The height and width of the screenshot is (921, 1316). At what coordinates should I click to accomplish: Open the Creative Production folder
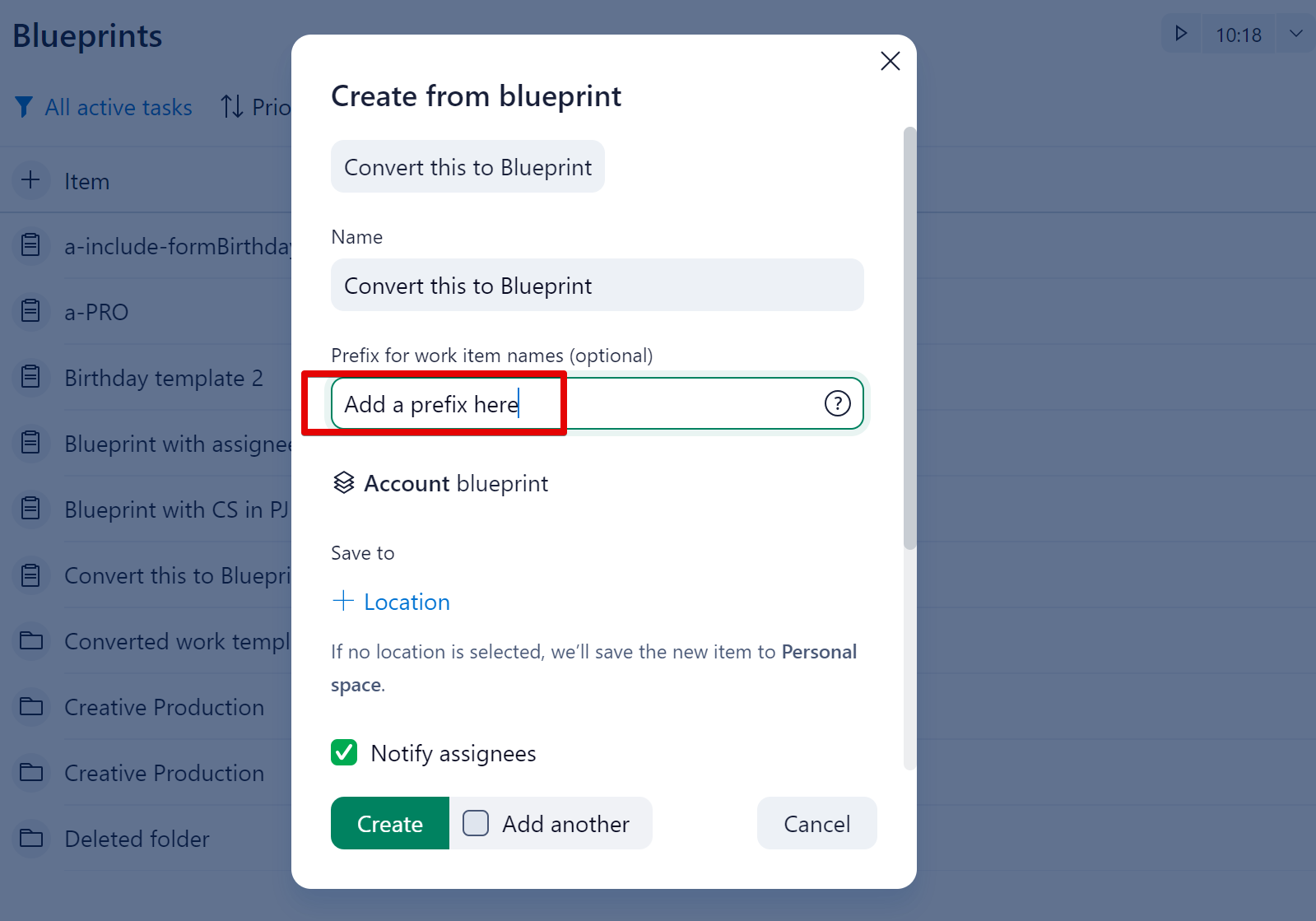pyautogui.click(x=164, y=707)
